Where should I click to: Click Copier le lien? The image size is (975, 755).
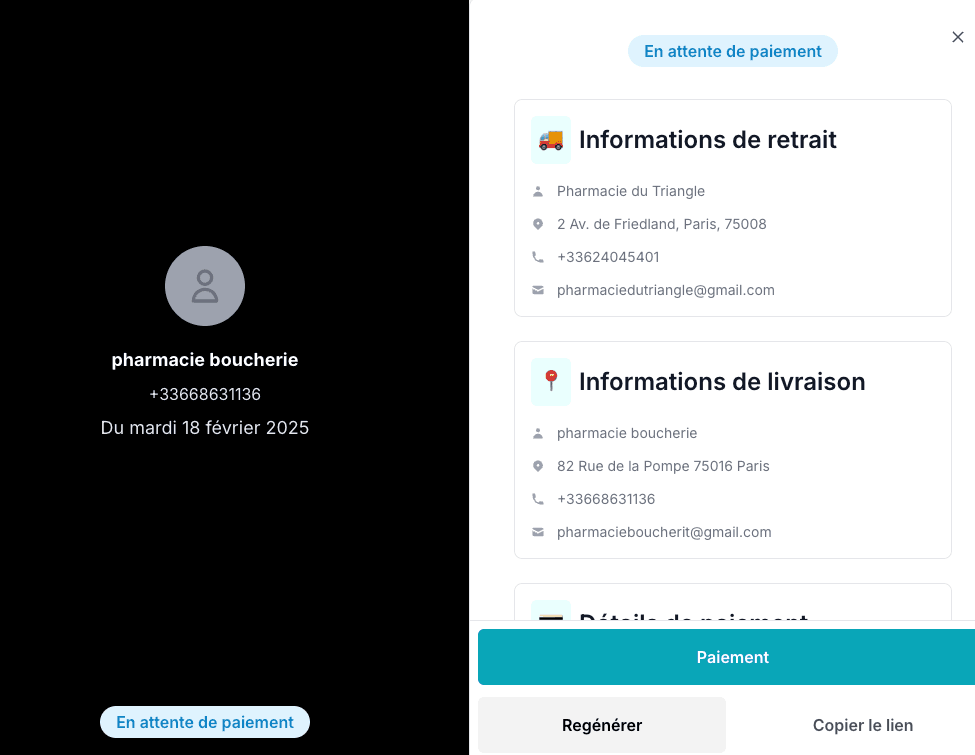[x=862, y=725]
